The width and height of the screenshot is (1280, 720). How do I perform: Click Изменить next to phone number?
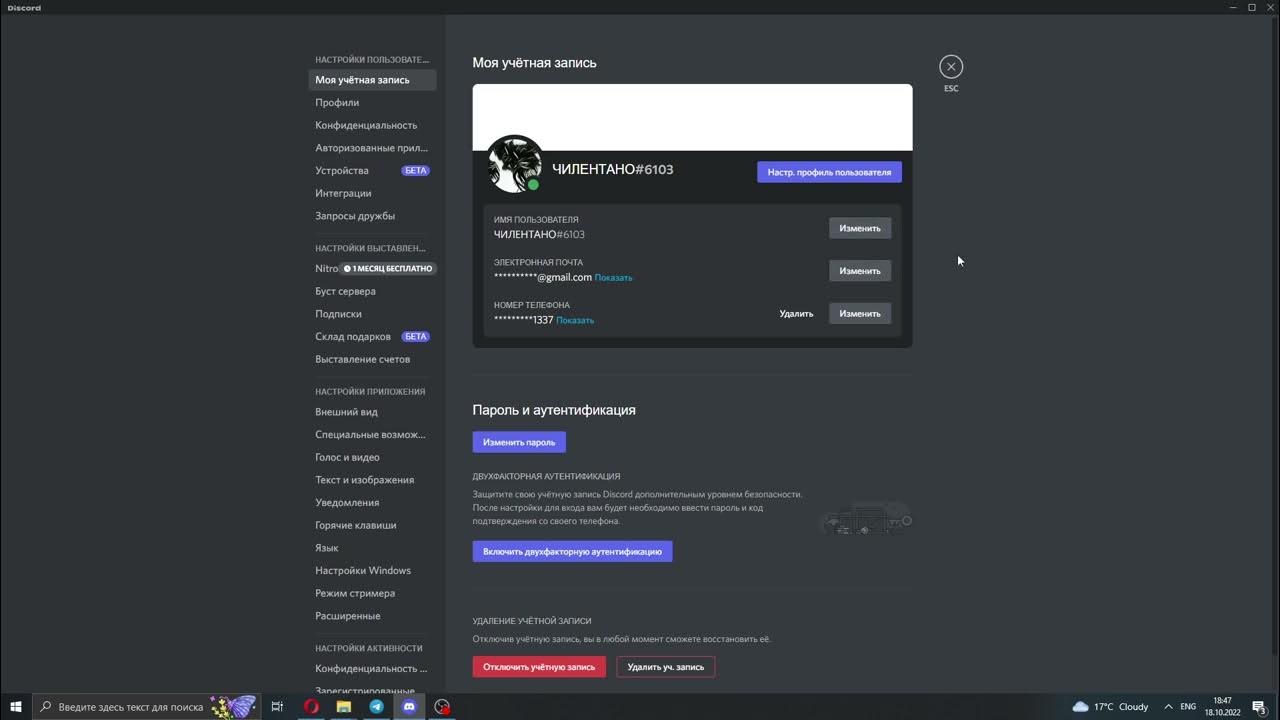[x=860, y=313]
